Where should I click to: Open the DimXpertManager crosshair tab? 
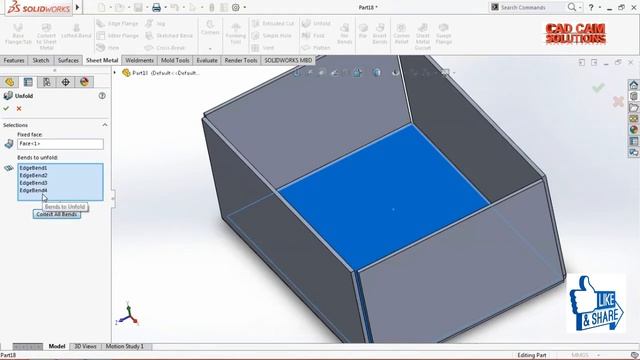click(65, 82)
